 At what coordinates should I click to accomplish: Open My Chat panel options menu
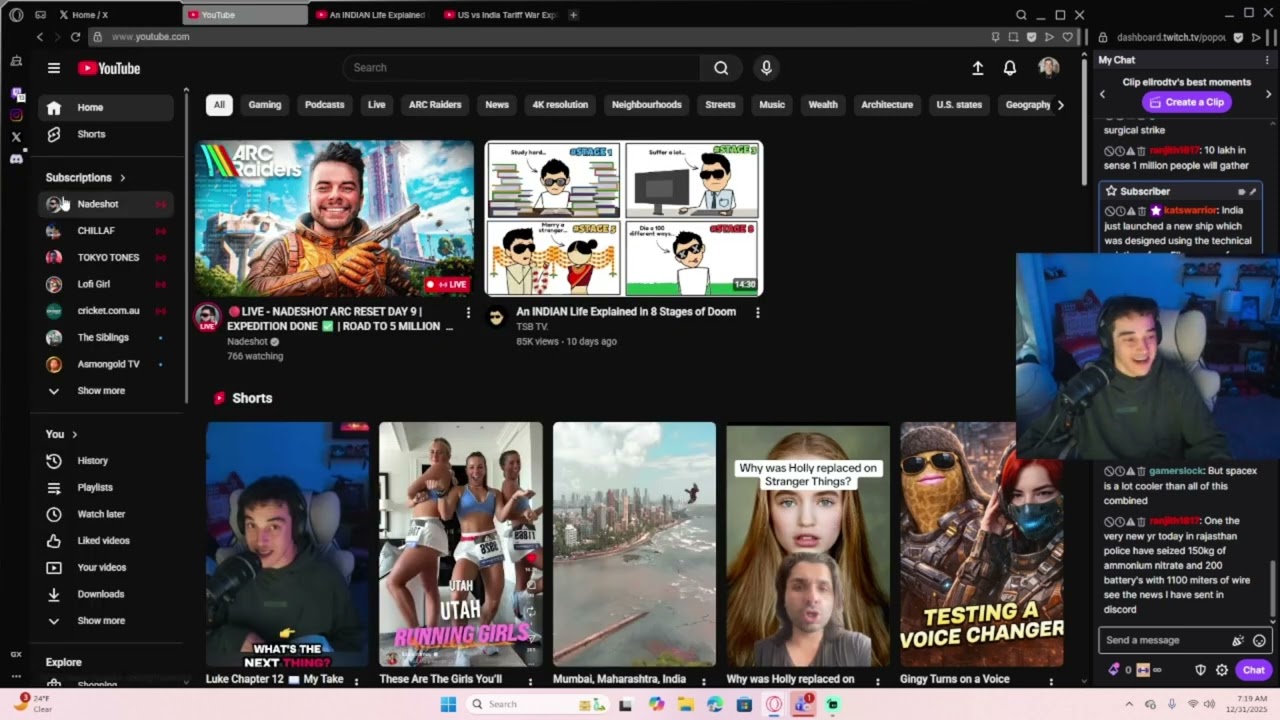(1267, 60)
